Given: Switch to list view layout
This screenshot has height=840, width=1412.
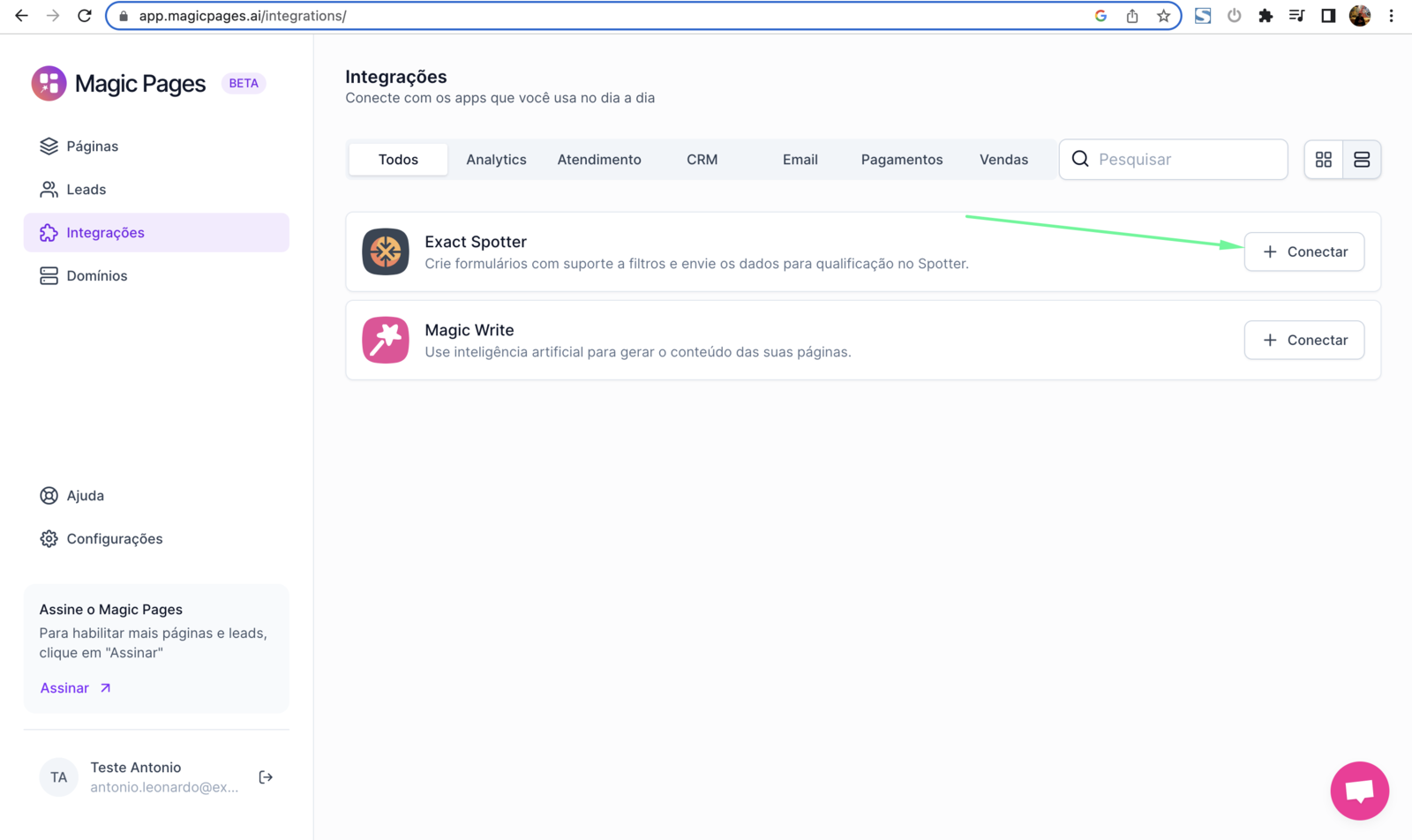Looking at the screenshot, I should coord(1362,160).
